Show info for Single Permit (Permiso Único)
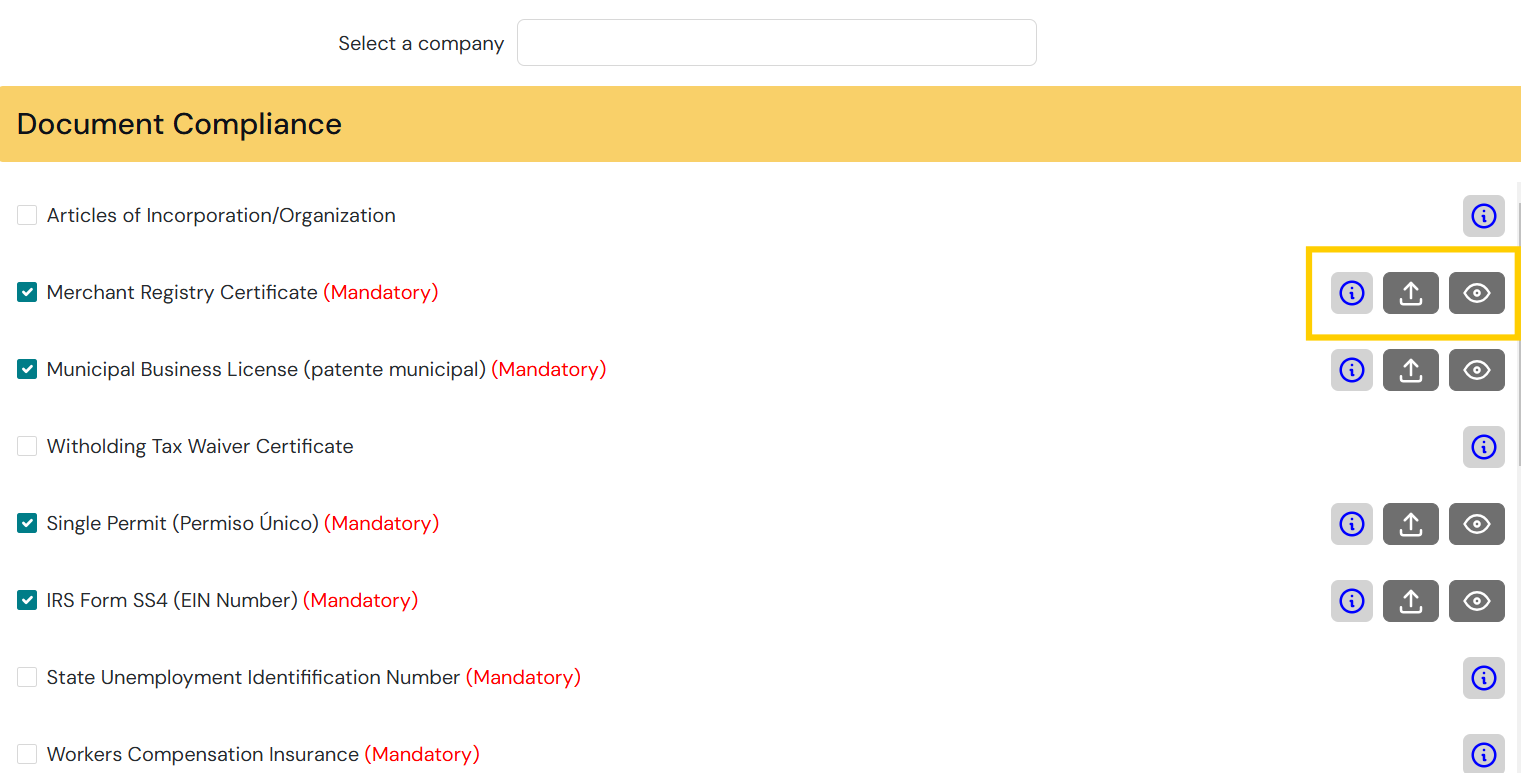This screenshot has width=1521, height=777. tap(1351, 524)
